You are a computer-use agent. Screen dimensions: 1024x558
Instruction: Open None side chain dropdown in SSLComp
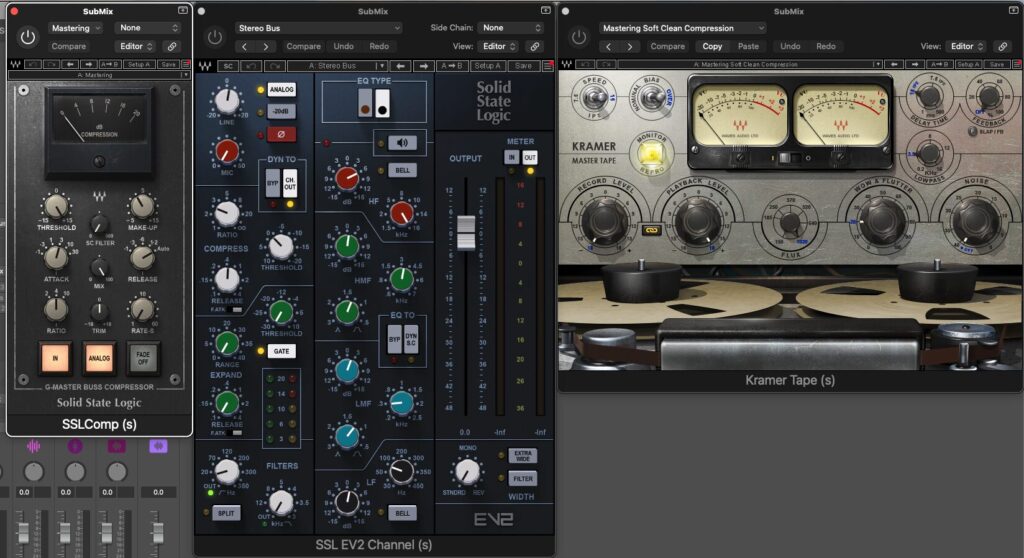148,28
